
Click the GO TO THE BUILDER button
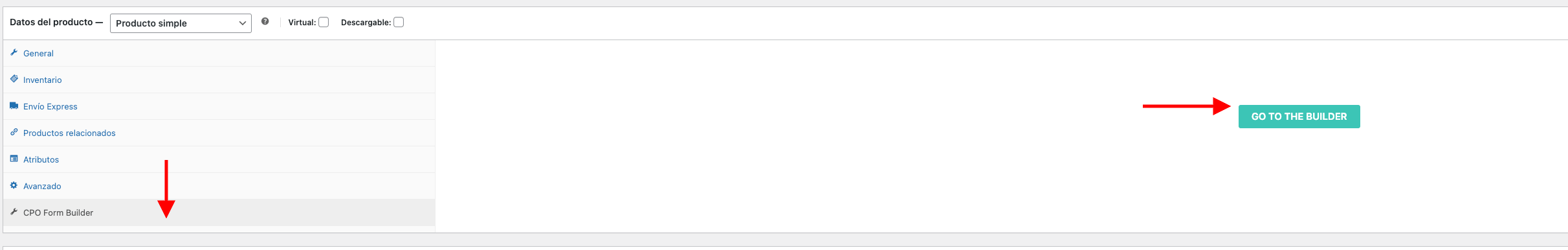(x=1299, y=117)
